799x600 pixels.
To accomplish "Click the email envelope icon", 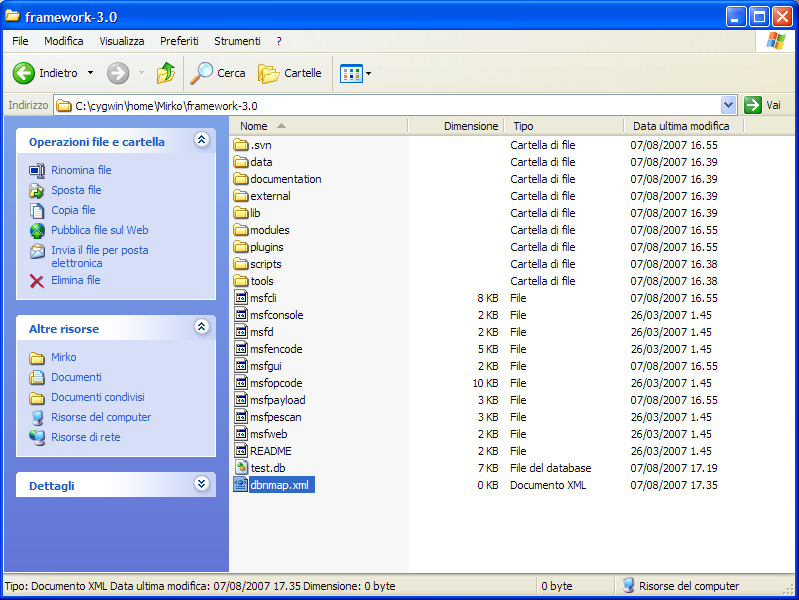I will 37,251.
